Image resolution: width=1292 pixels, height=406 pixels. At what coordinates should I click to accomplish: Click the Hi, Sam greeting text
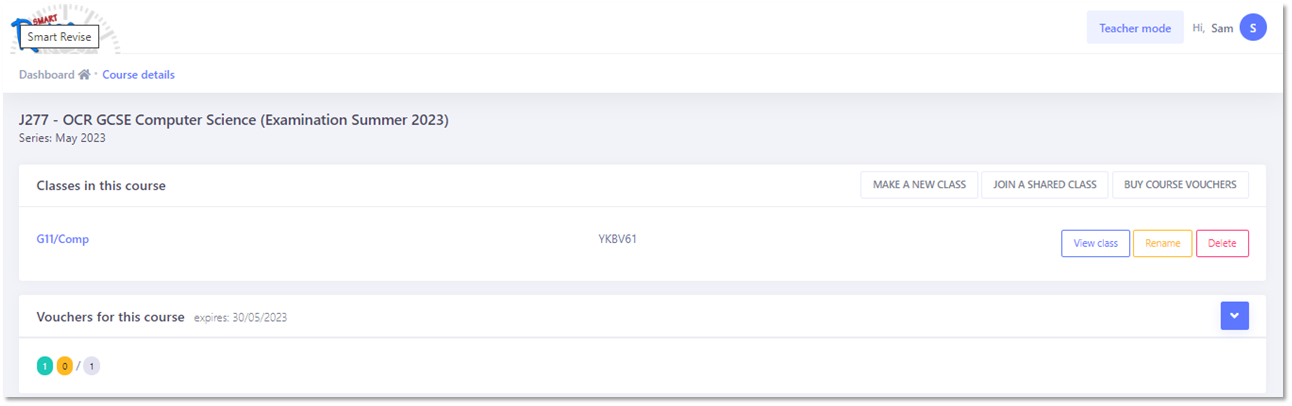point(1213,28)
